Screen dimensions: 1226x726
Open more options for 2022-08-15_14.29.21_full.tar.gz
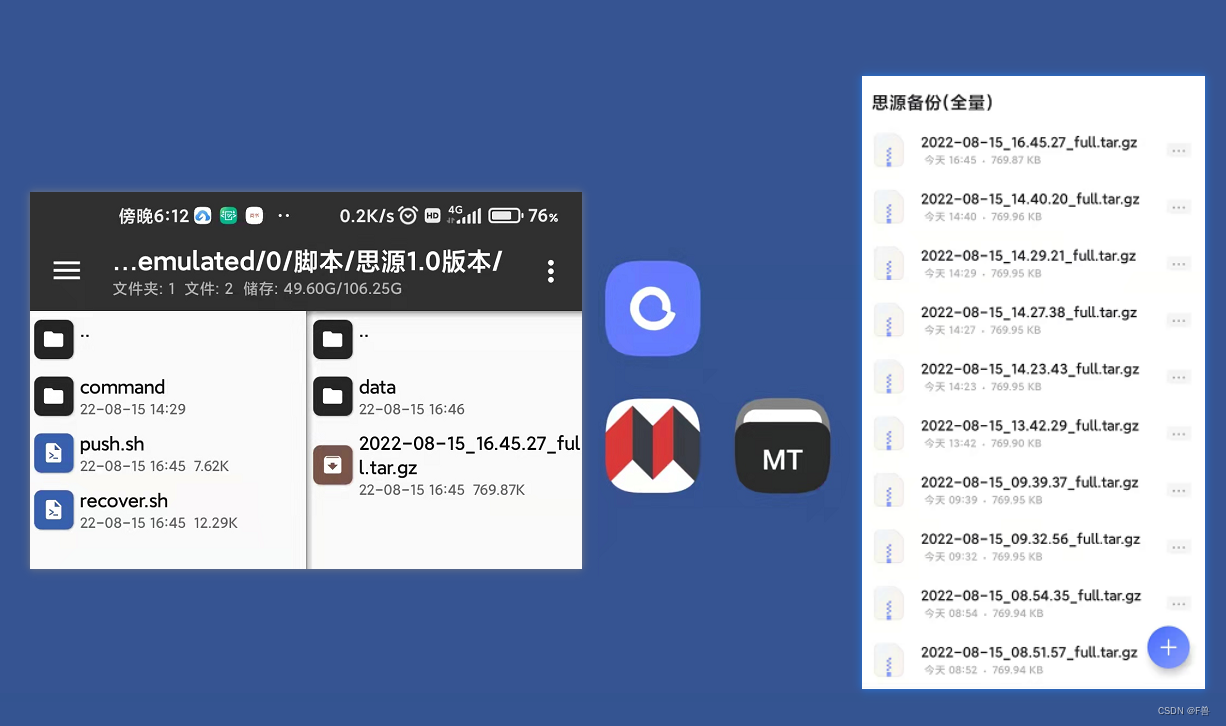point(1178,264)
